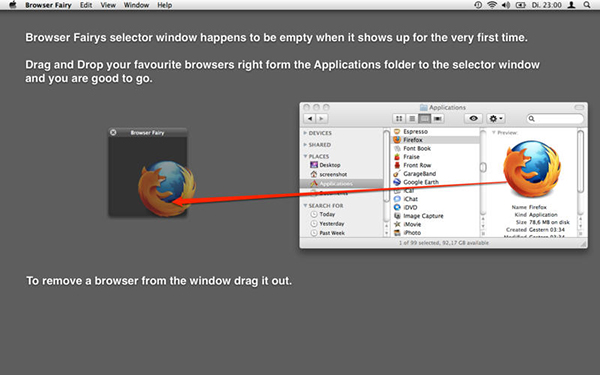Expand the DEVICES section in sidebar
600x375 pixels.
point(305,133)
